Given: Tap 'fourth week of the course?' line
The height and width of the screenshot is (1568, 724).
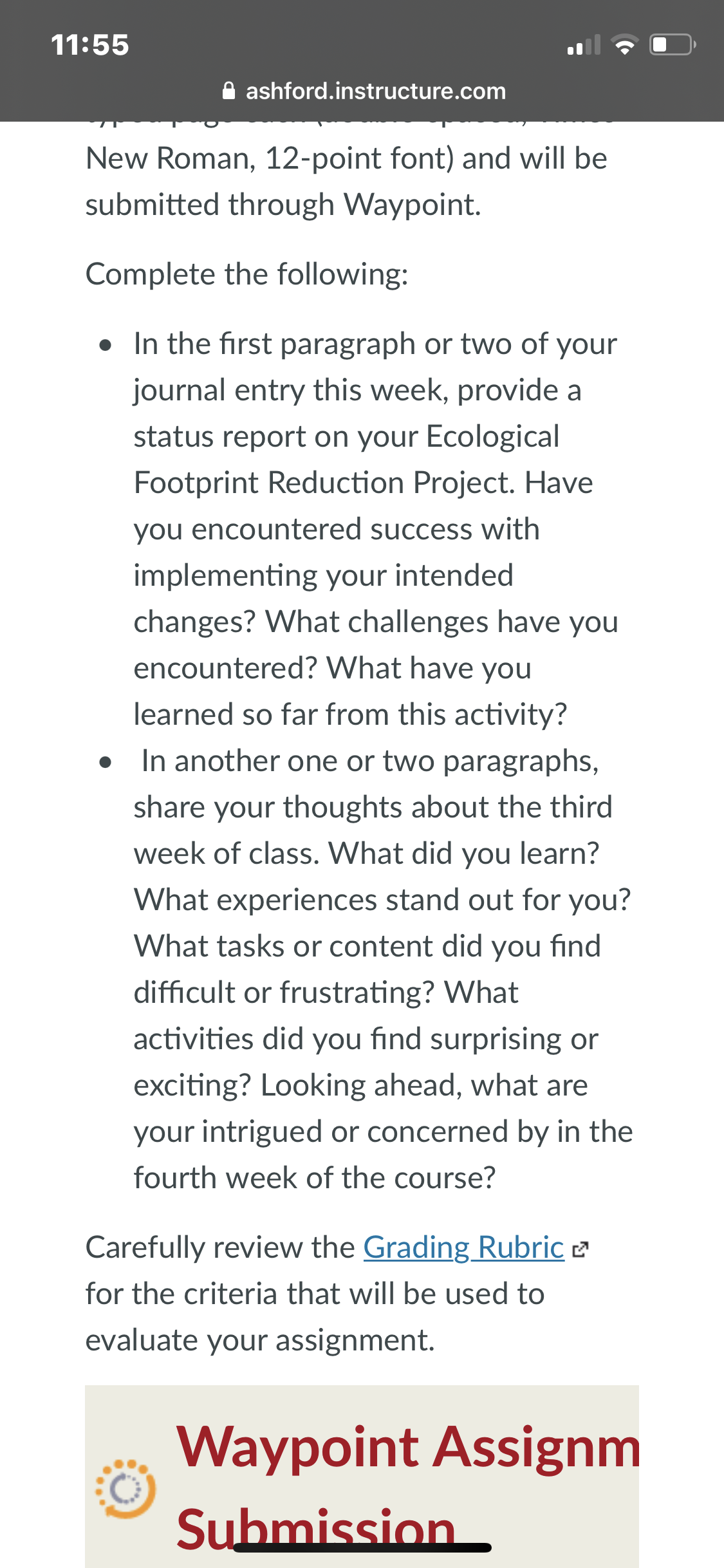Looking at the screenshot, I should 315,1178.
